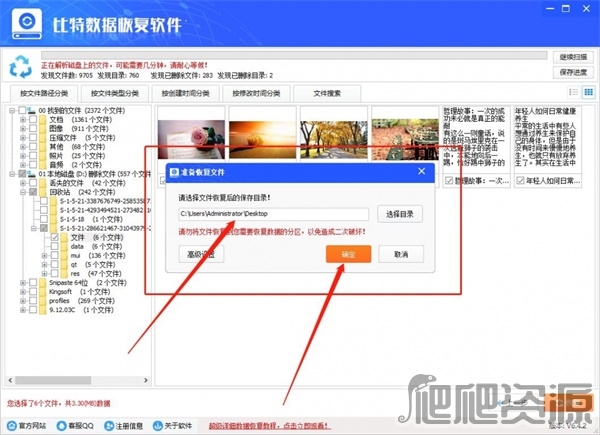Open 官方网站 from bottom bar
Screen dimensions: 600x435
pos(27,426)
